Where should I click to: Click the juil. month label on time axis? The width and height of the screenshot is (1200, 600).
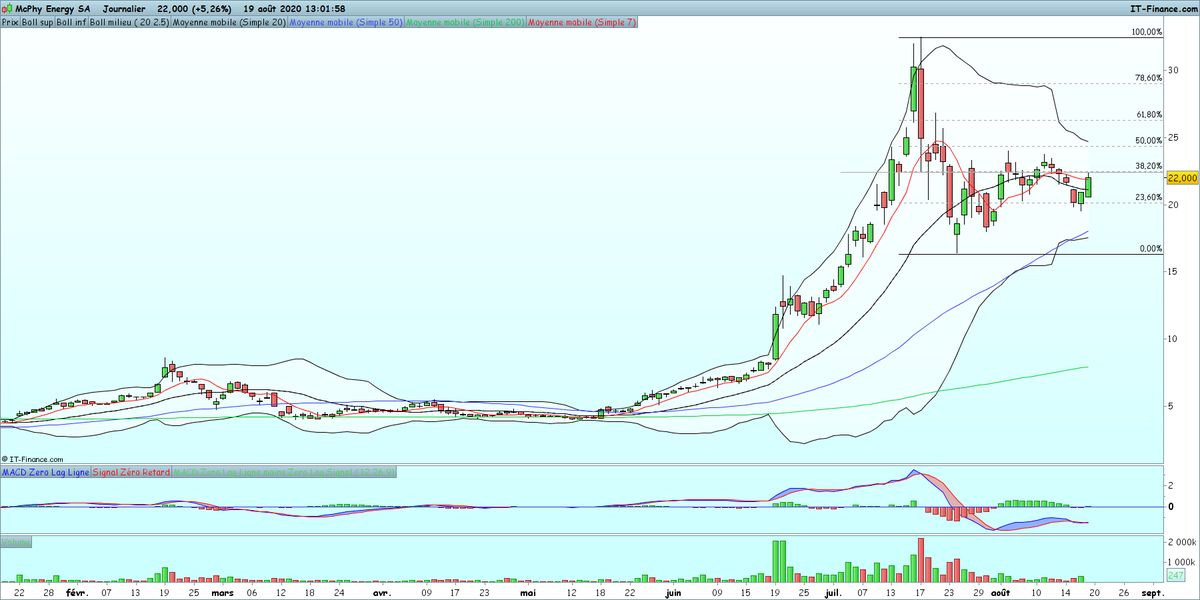coord(834,593)
